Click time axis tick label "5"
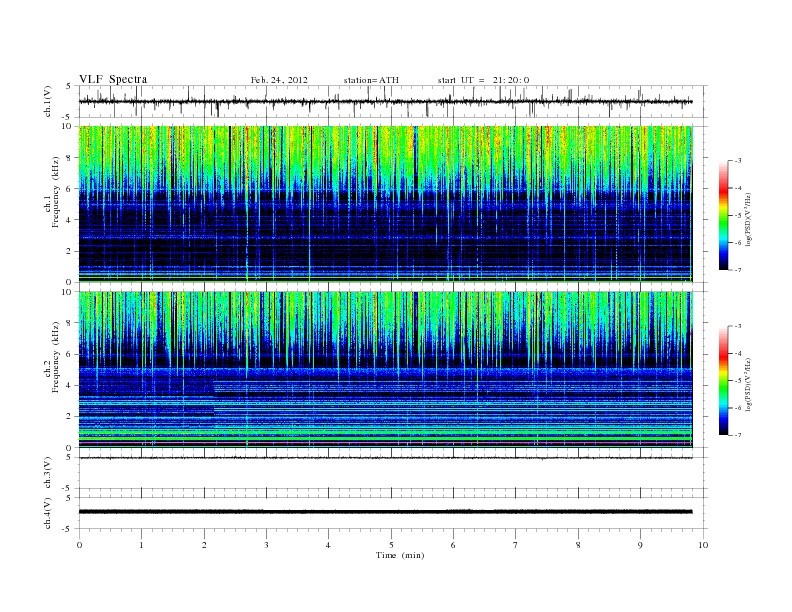The image size is (792, 612). tap(391, 545)
